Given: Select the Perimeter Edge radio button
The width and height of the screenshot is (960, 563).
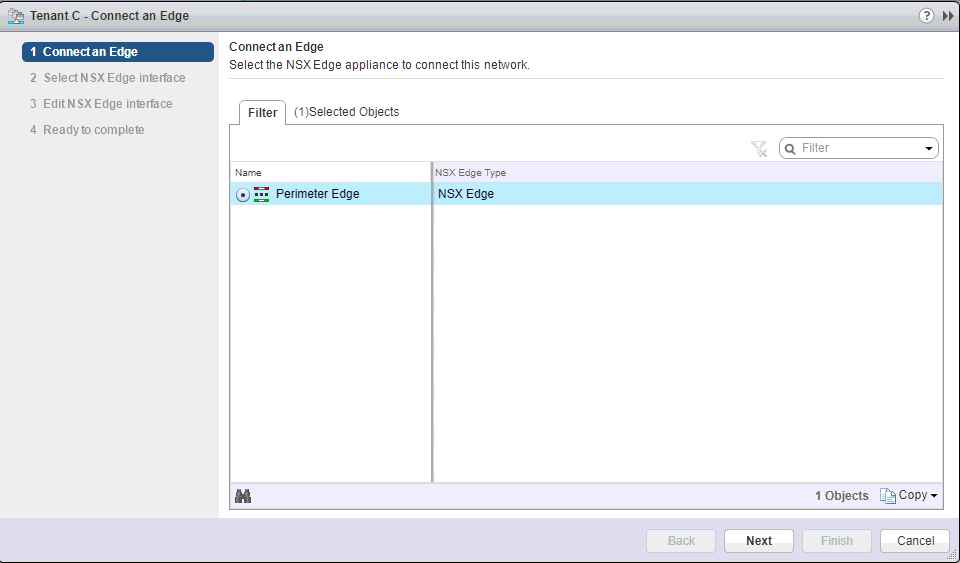Looking at the screenshot, I should click(243, 195).
